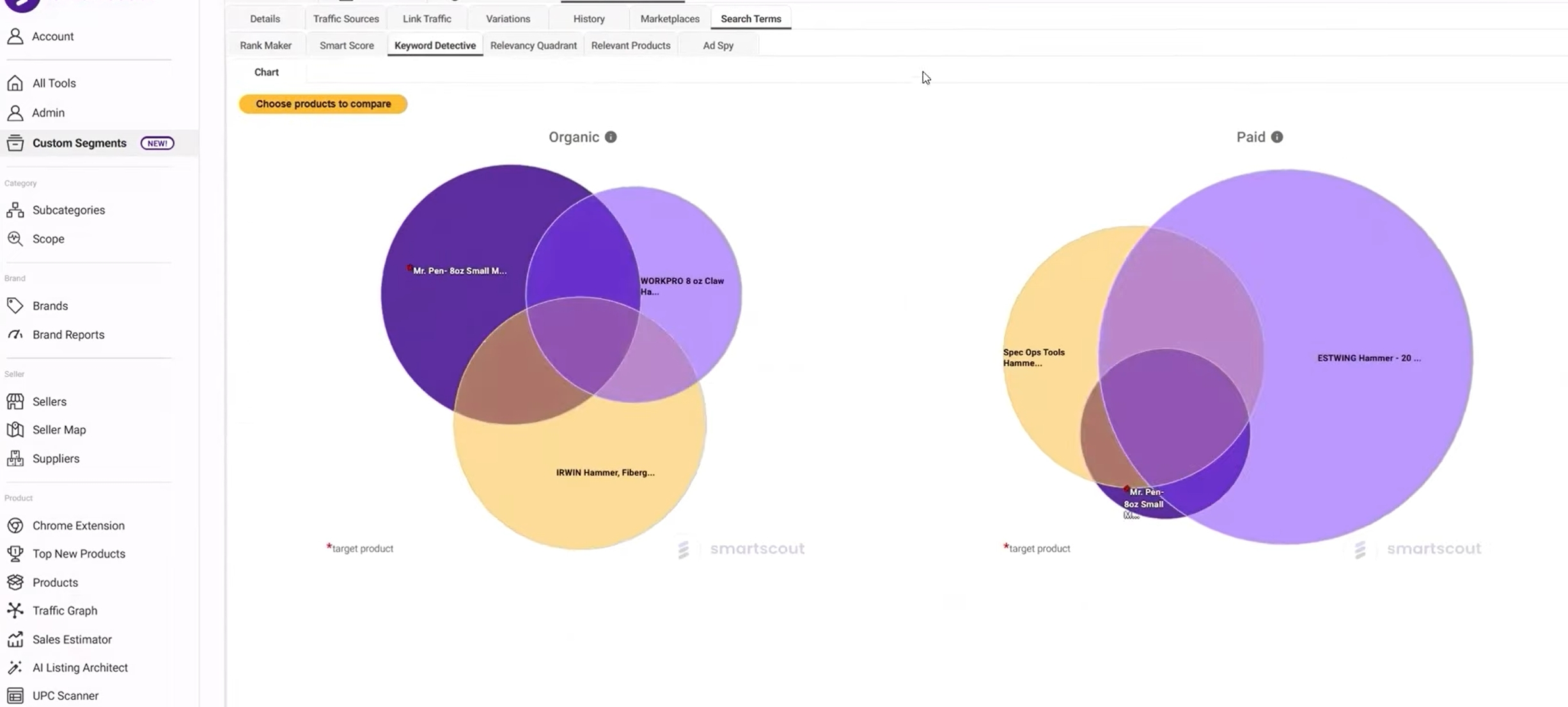The width and height of the screenshot is (1568, 707).
Task: Click the Account person icon
Action: coord(15,36)
